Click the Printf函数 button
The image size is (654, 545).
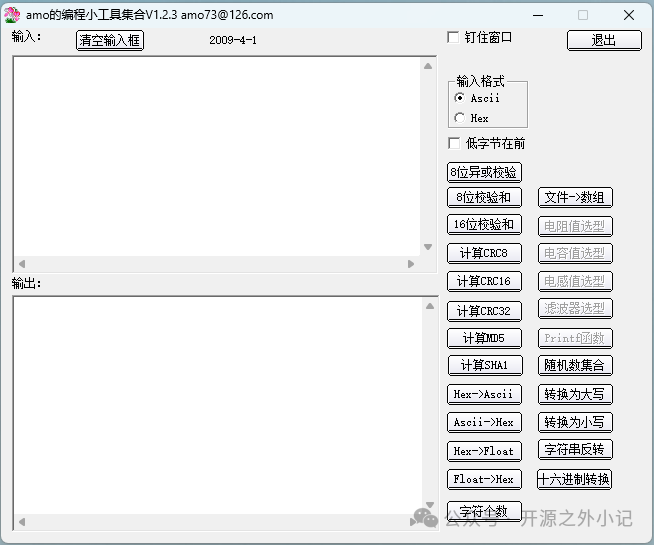[x=575, y=339]
